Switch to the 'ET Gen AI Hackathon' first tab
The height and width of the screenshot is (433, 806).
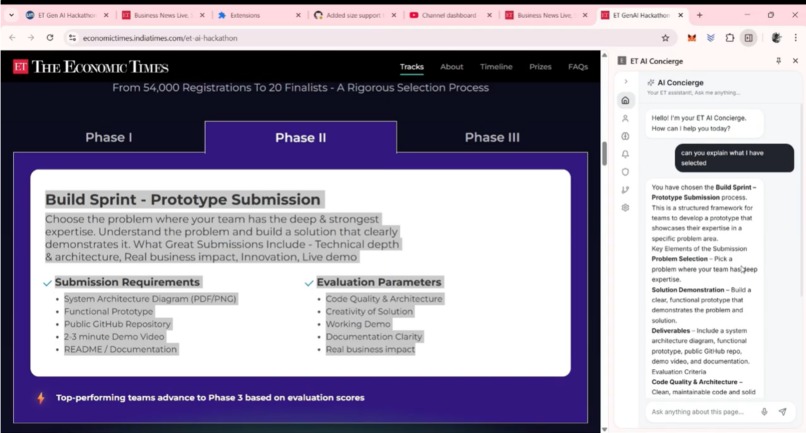pos(67,15)
